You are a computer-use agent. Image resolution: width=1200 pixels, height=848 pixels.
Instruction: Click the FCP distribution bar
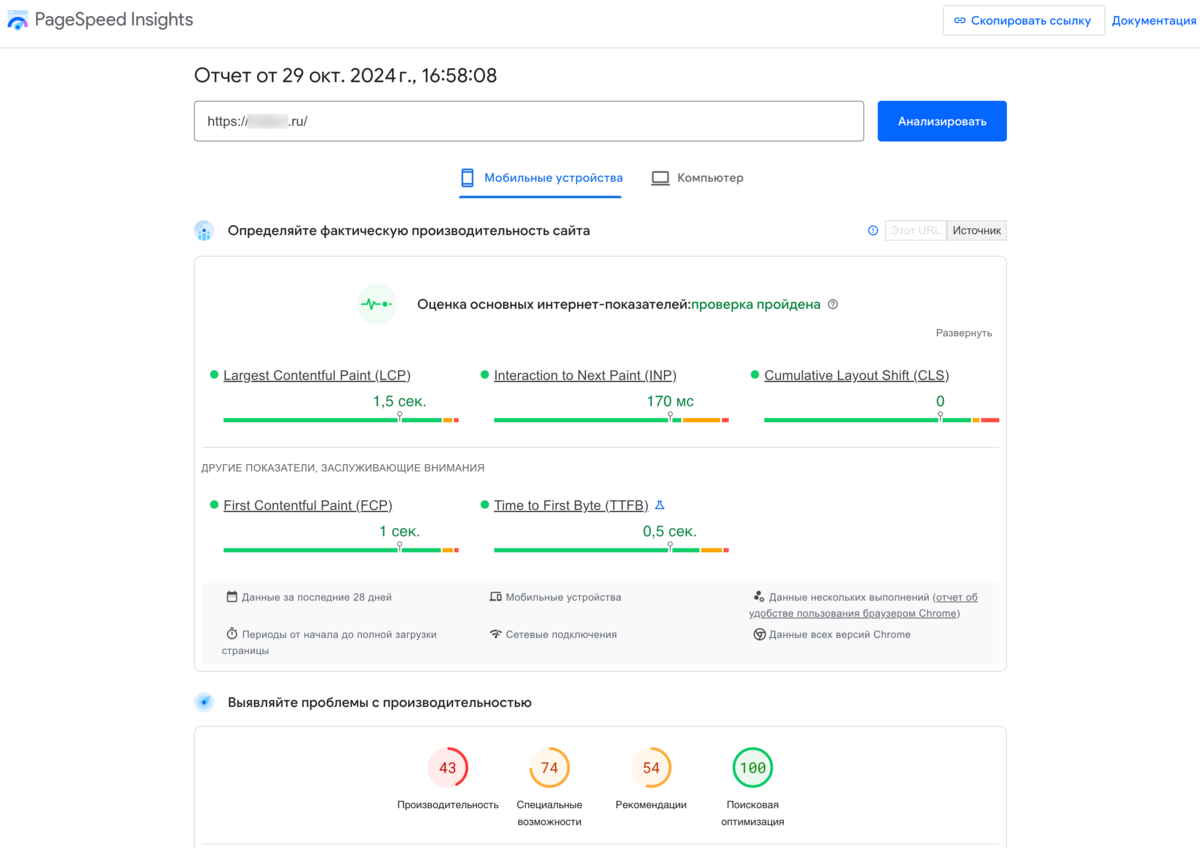tap(341, 550)
